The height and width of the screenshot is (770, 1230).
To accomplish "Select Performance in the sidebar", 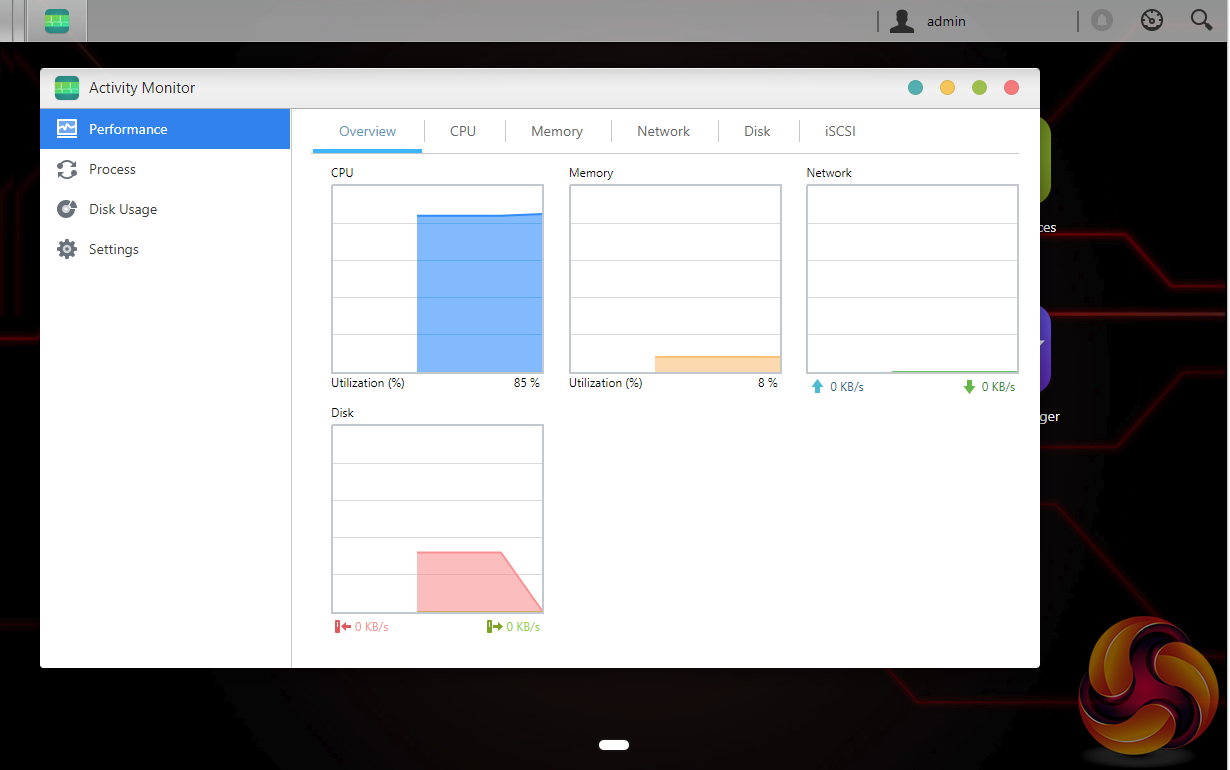I will [x=165, y=129].
